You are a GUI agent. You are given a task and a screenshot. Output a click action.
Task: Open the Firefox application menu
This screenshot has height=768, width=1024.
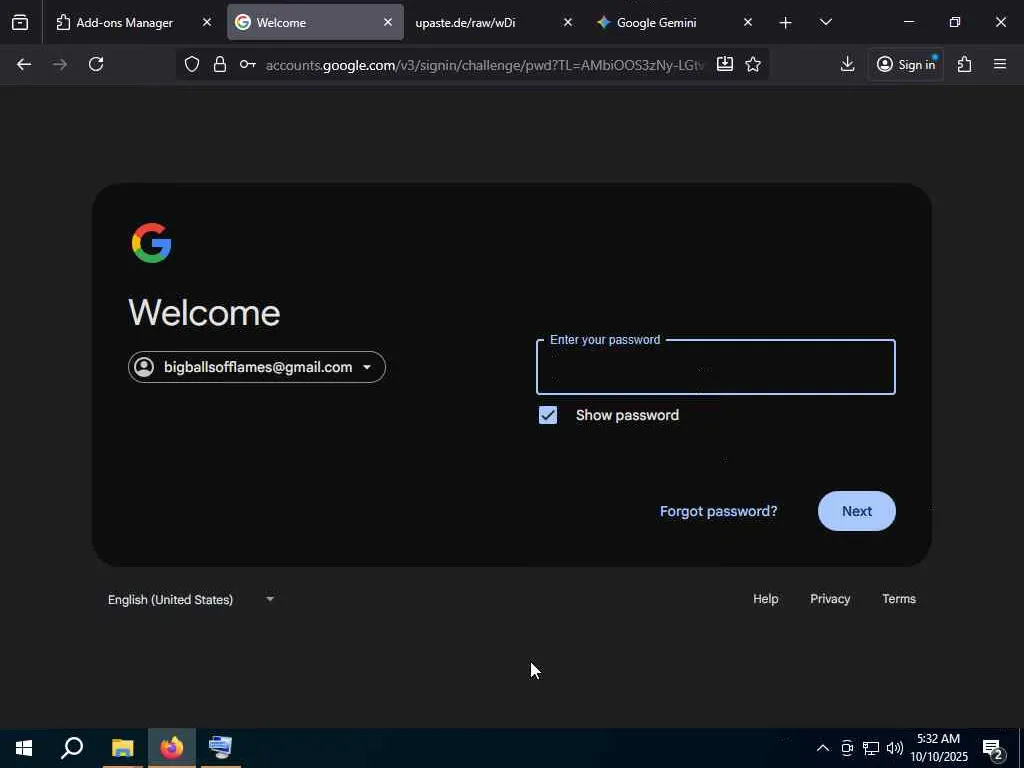1000,64
